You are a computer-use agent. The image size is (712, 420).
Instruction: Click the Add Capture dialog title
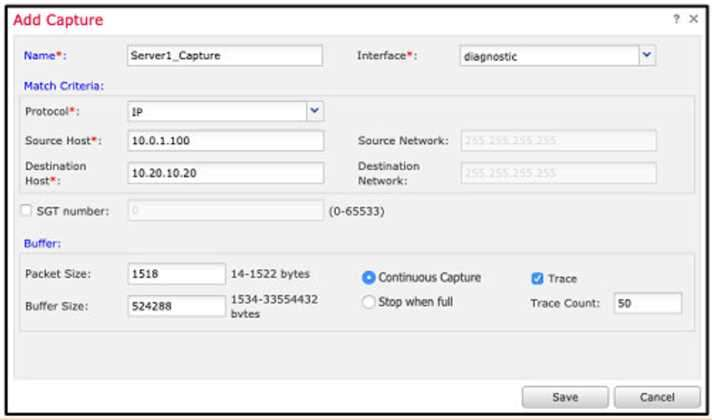click(58, 20)
